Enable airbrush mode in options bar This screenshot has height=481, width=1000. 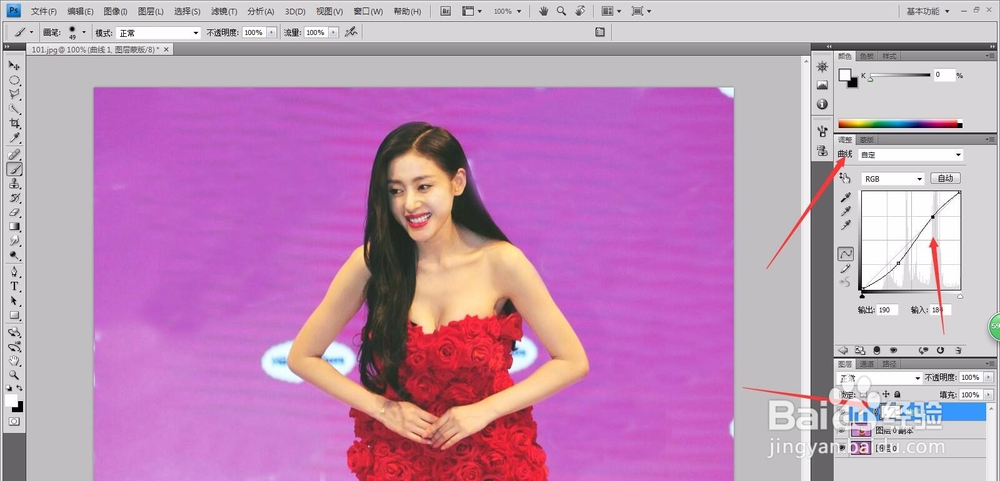[351, 32]
